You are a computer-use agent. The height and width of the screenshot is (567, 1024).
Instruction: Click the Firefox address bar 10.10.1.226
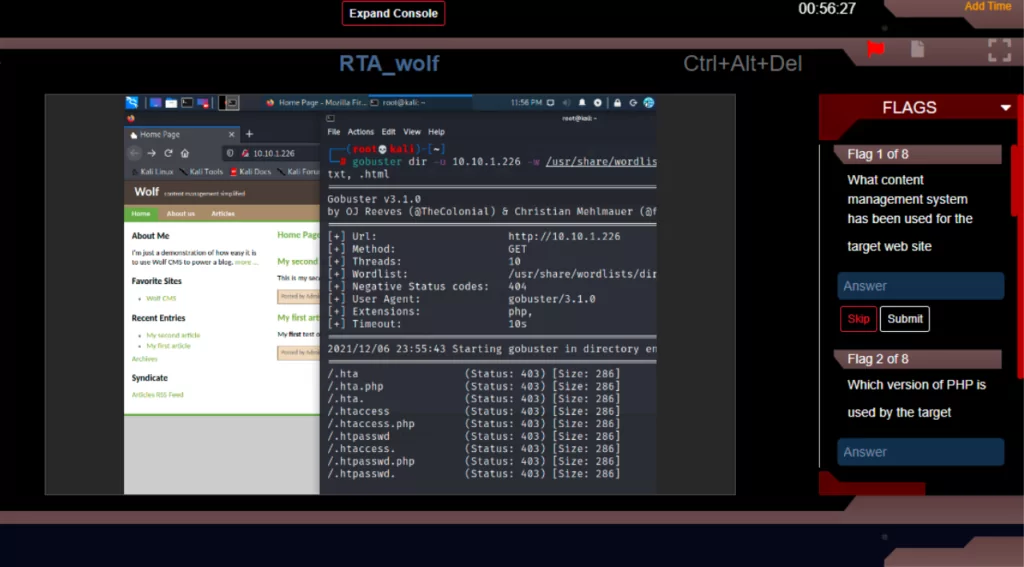coord(274,154)
